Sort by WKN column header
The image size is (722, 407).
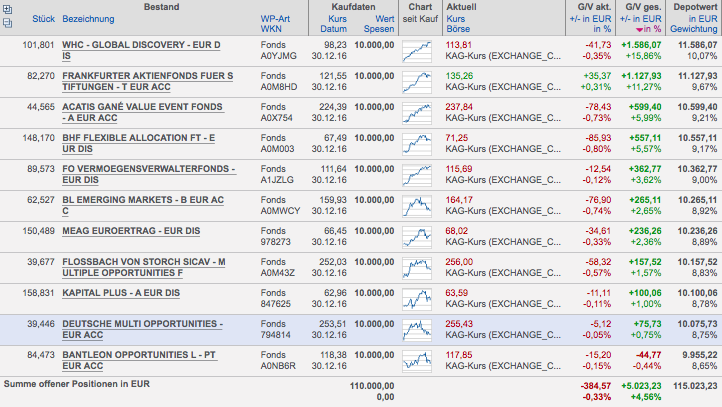coord(271,29)
